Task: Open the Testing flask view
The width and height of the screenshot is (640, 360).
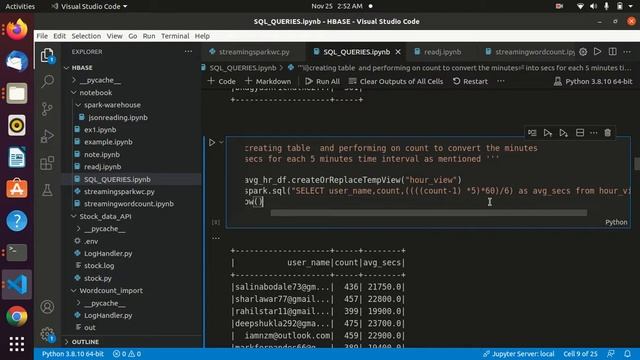Action: point(47,190)
